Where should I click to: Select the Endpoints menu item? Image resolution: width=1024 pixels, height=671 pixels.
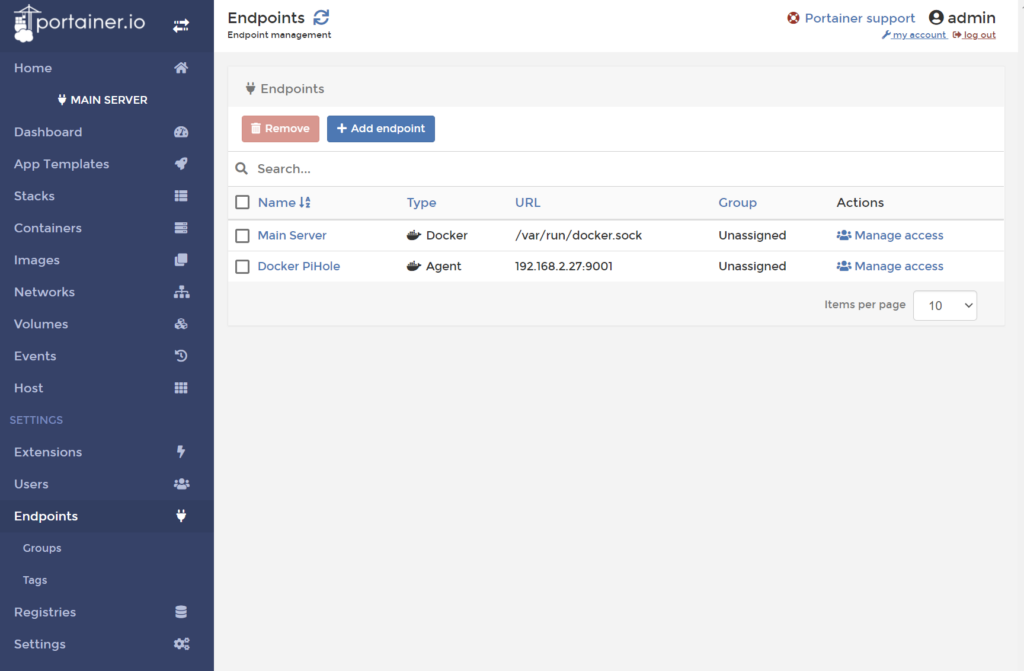point(106,516)
